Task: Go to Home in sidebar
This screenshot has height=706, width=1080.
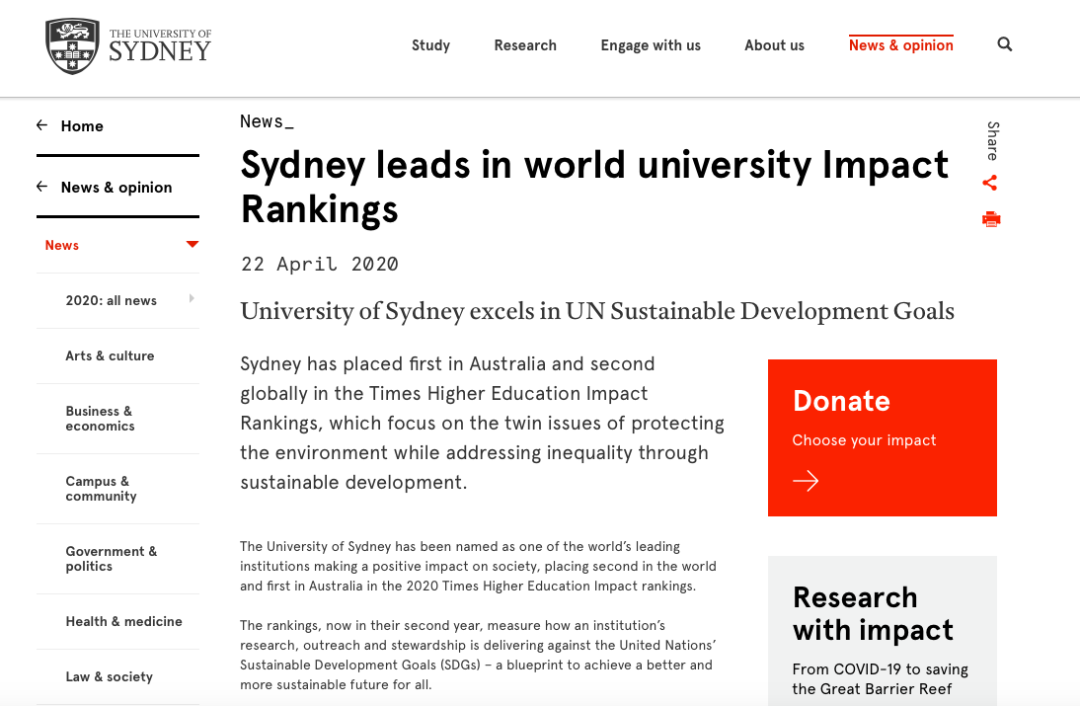Action: pyautogui.click(x=82, y=126)
